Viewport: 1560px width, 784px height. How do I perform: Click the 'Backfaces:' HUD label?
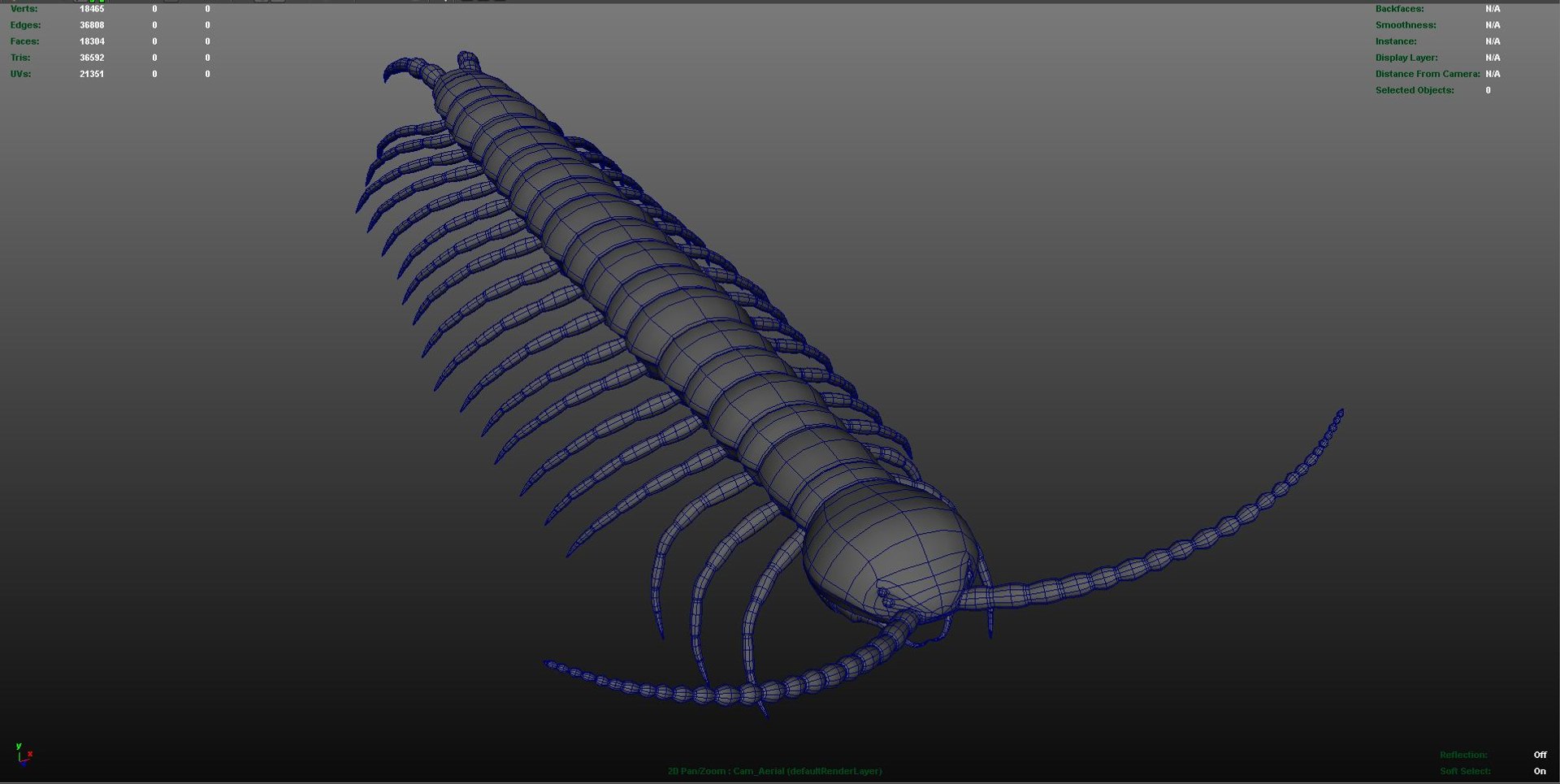pyautogui.click(x=1399, y=9)
